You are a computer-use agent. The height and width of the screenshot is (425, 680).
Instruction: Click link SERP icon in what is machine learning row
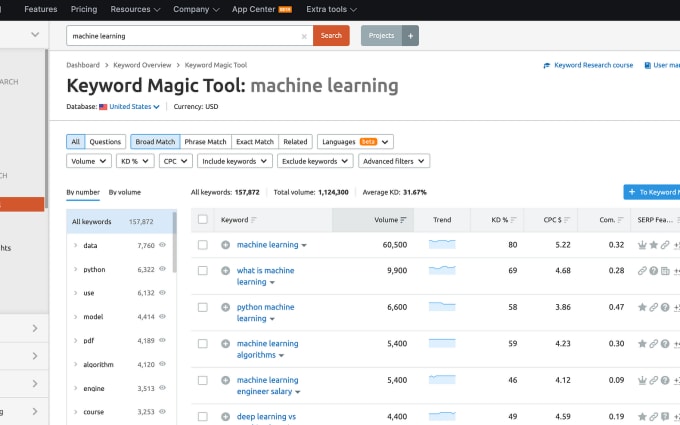(x=642, y=271)
